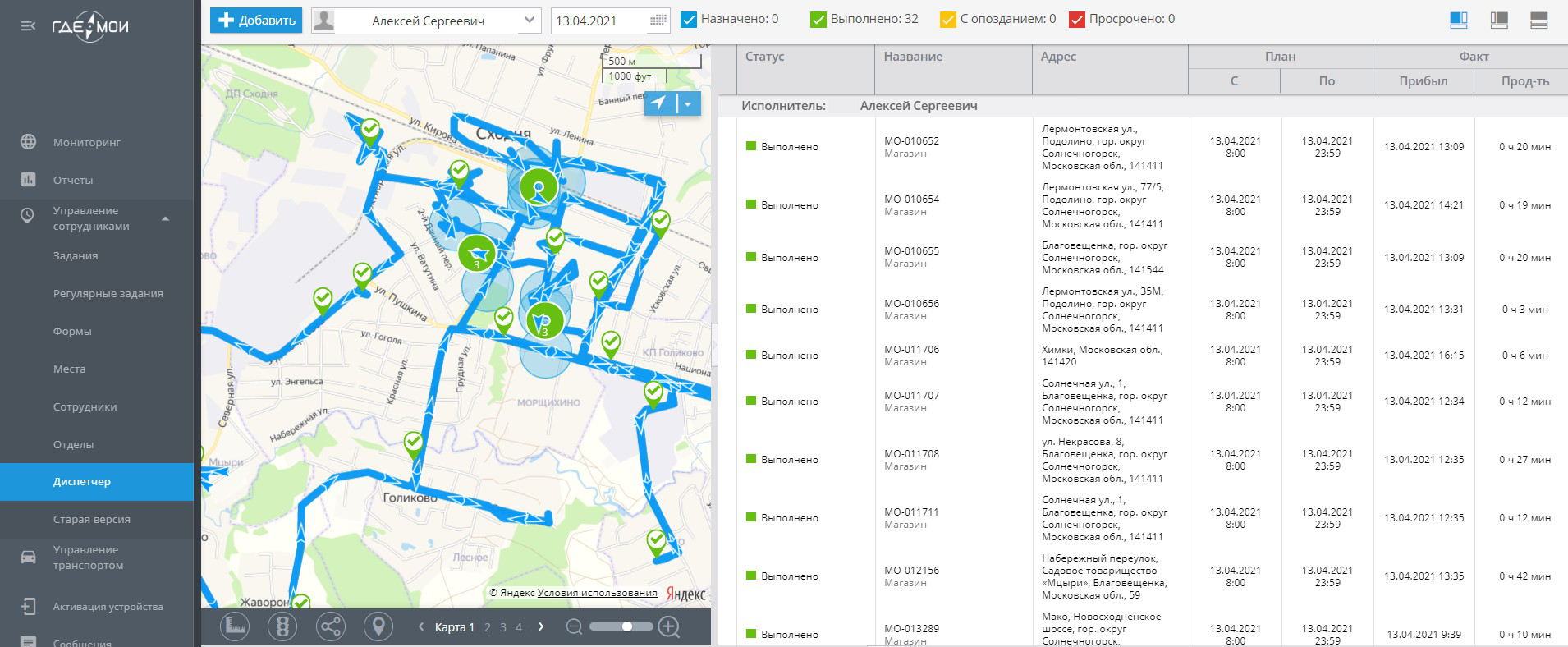This screenshot has height=647, width=1568.
Task: Click the employee avatar icon in toolbar
Action: coord(323,21)
